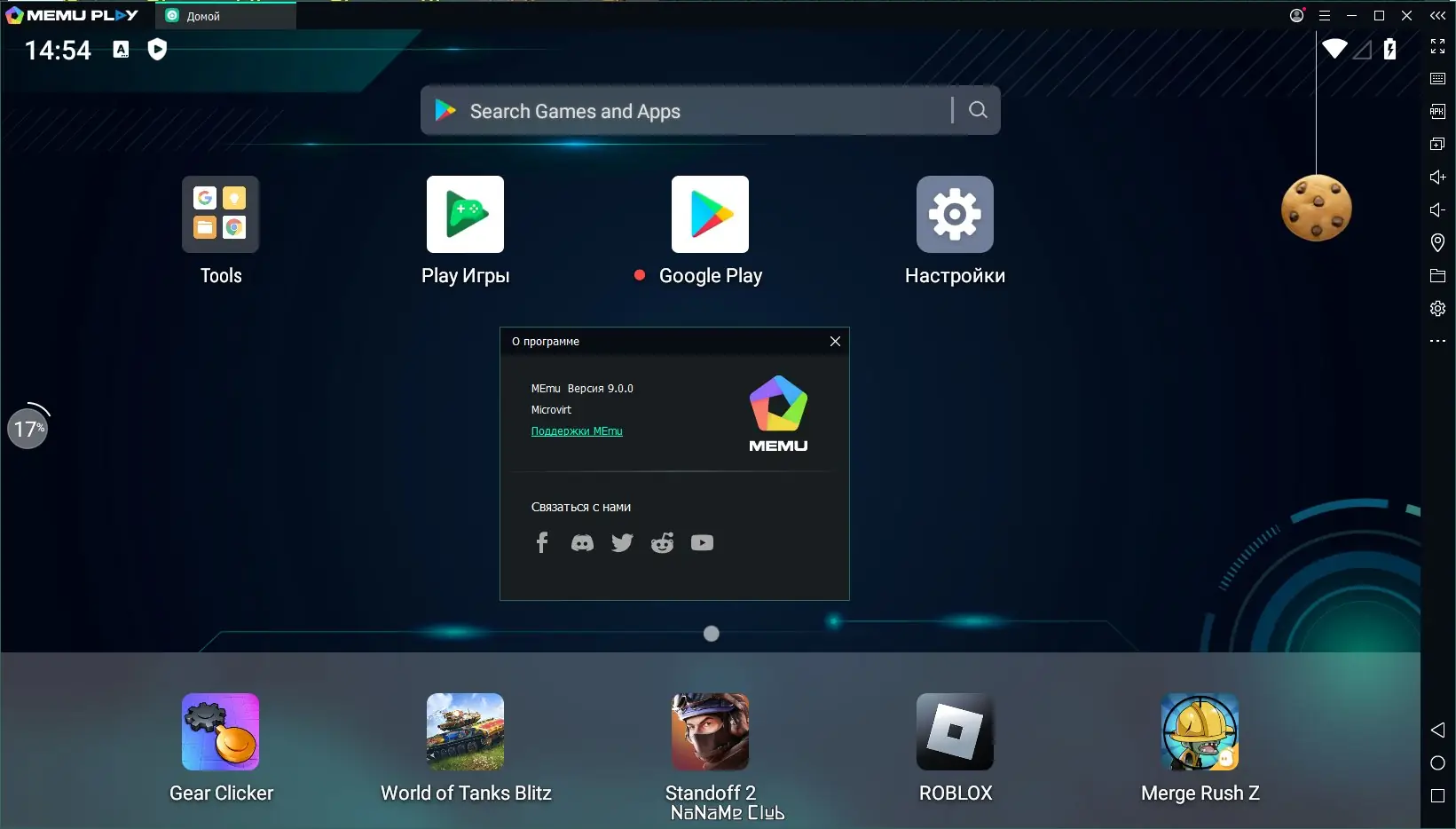Viewport: 1456px width, 829px height.
Task: Open GPS location setting
Action: click(1437, 242)
